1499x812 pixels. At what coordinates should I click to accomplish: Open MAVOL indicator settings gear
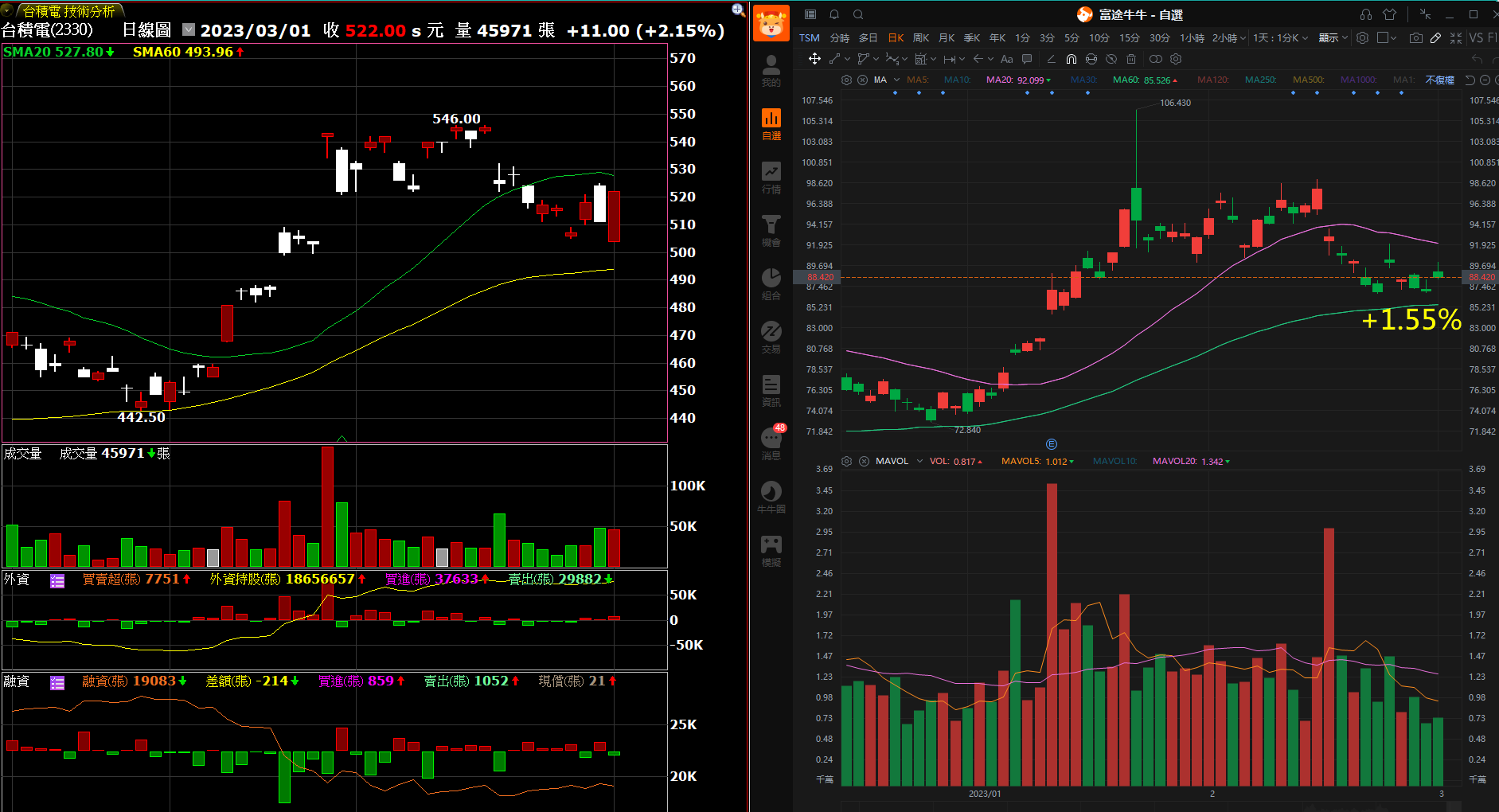(846, 461)
